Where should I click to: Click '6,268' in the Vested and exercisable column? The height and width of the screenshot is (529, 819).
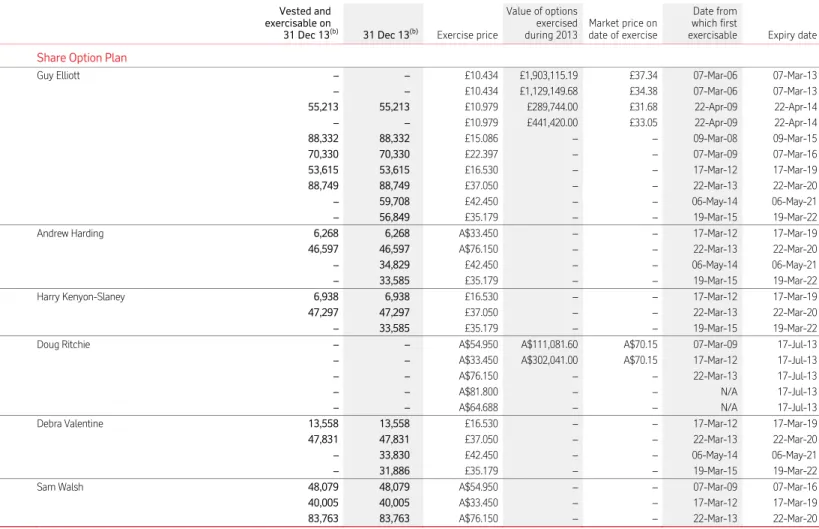[326, 233]
